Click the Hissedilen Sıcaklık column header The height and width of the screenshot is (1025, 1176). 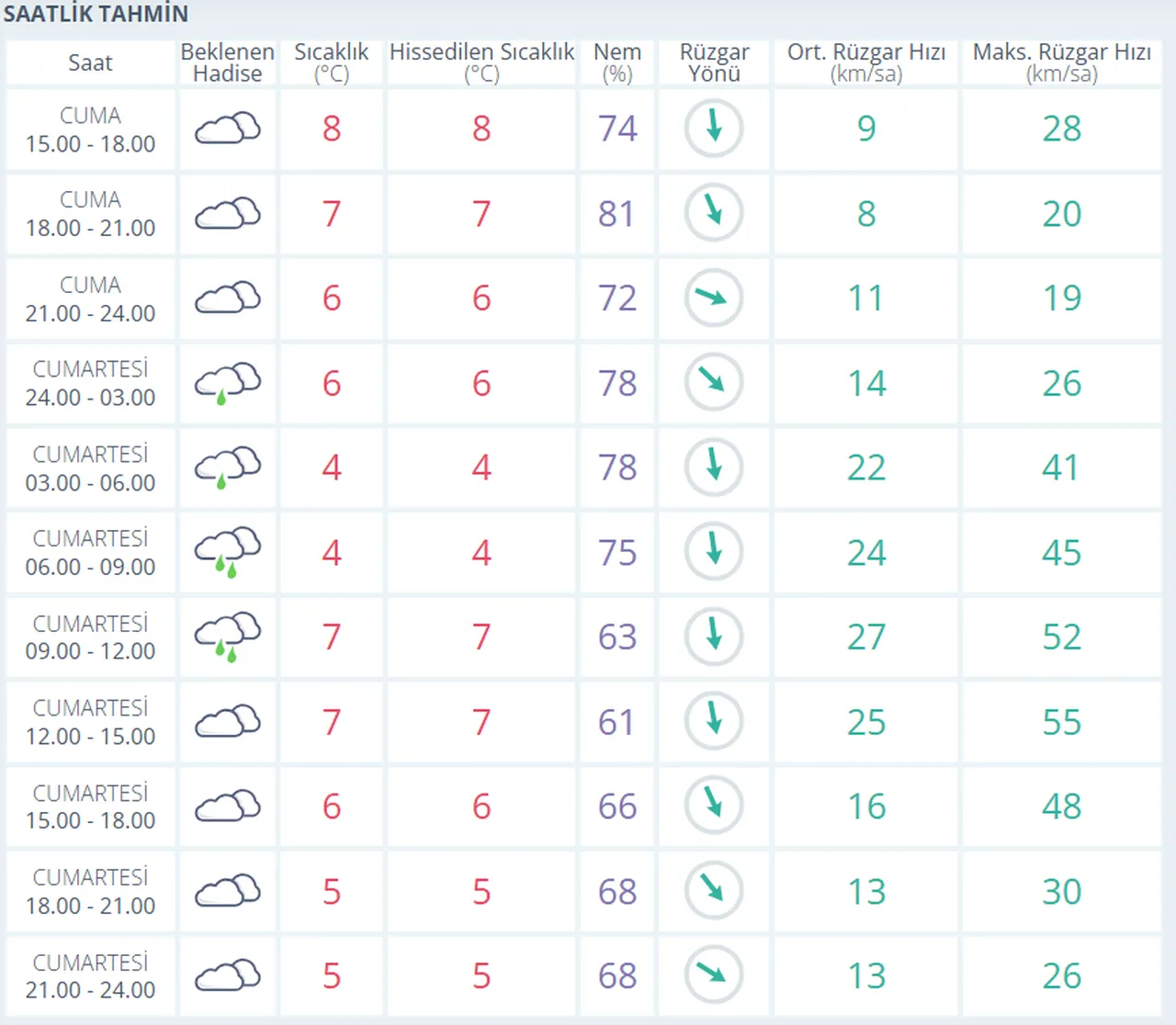click(481, 62)
